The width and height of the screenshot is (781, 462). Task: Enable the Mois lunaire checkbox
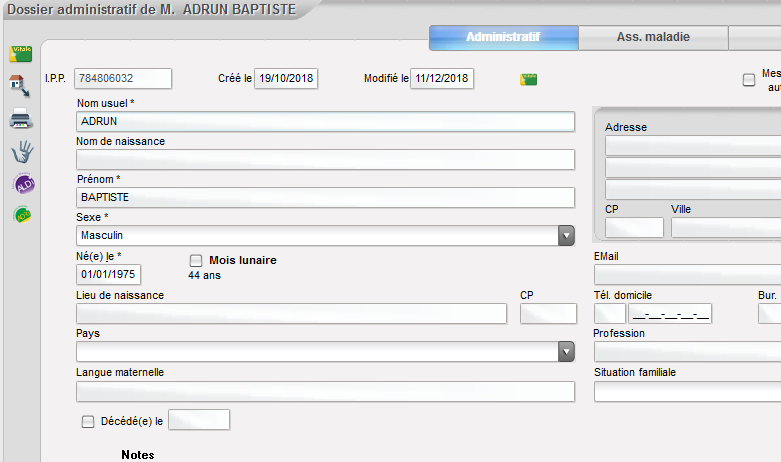pyautogui.click(x=196, y=260)
